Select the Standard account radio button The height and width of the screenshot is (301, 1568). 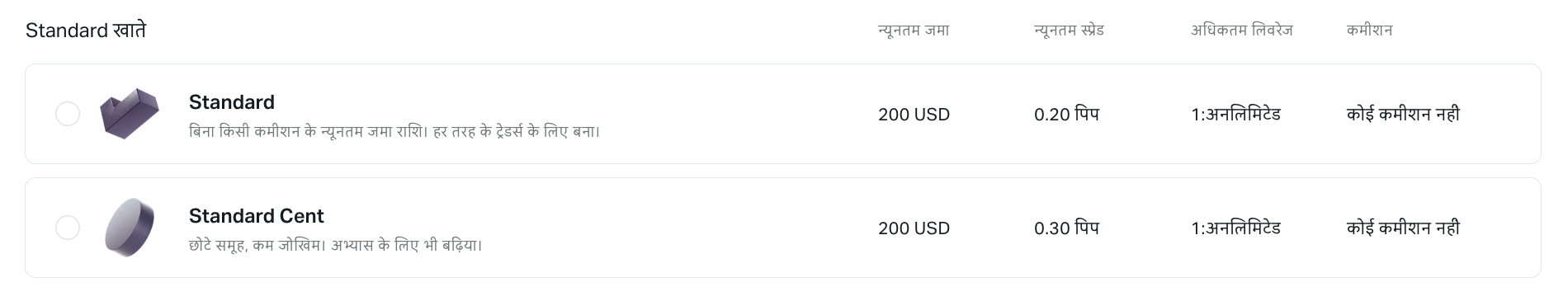click(68, 114)
